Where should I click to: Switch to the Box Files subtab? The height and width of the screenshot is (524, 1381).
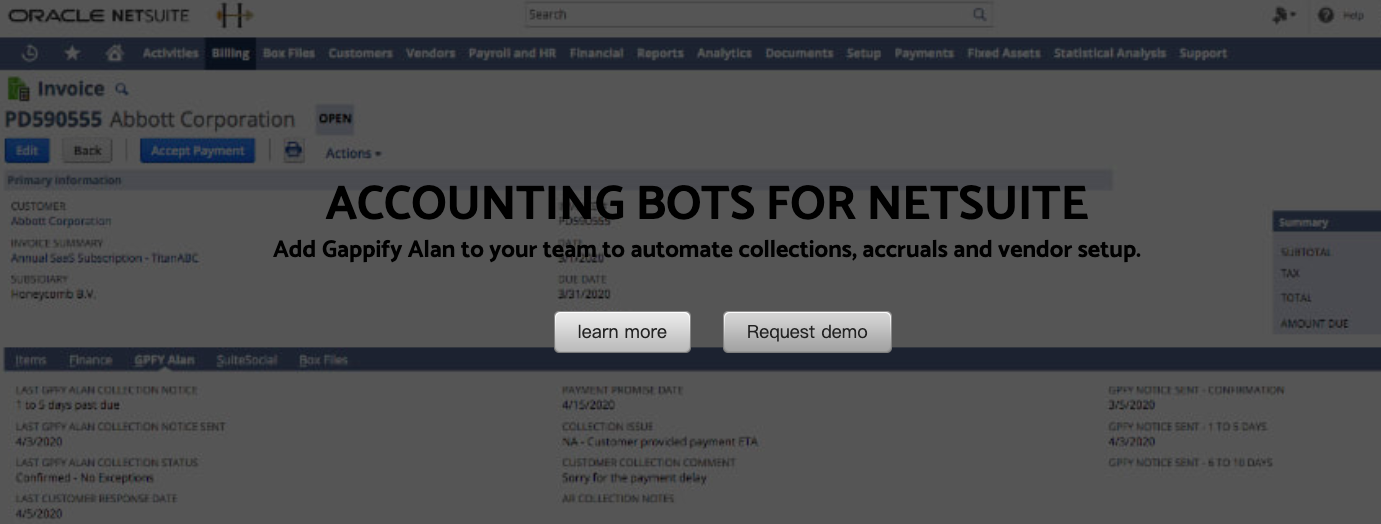point(323,360)
